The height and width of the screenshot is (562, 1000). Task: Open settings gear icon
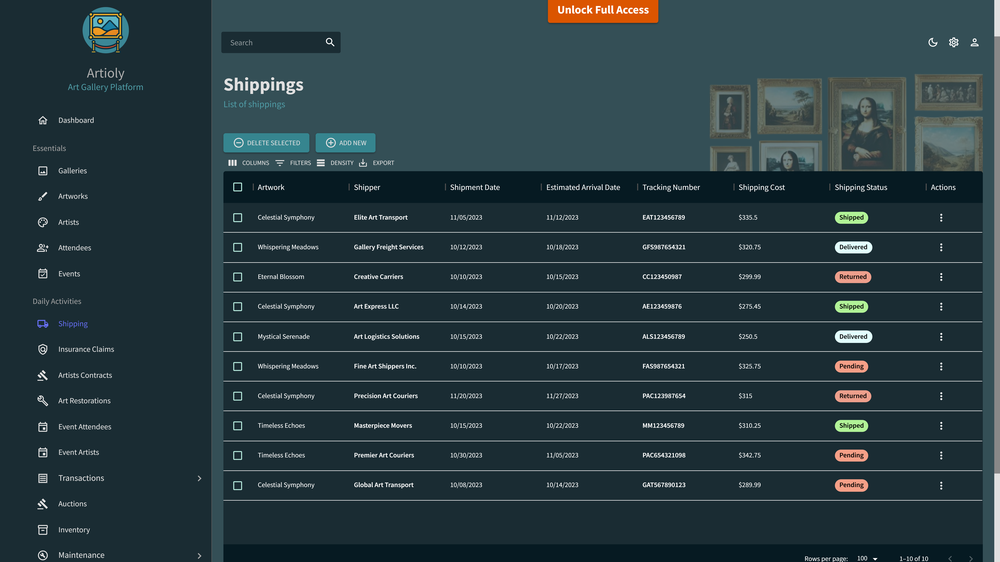(x=953, y=42)
